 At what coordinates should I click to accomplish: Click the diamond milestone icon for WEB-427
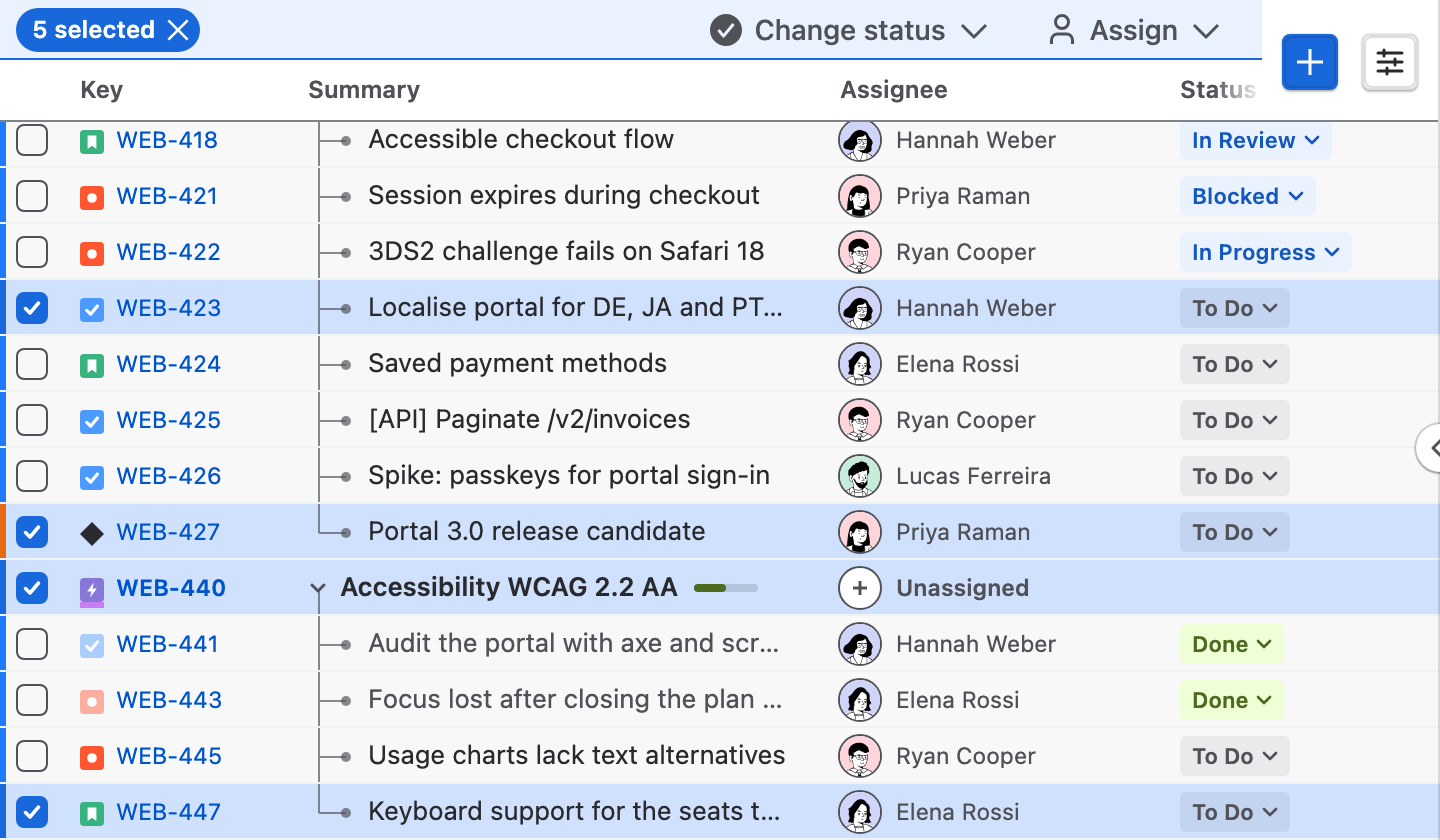click(x=92, y=533)
